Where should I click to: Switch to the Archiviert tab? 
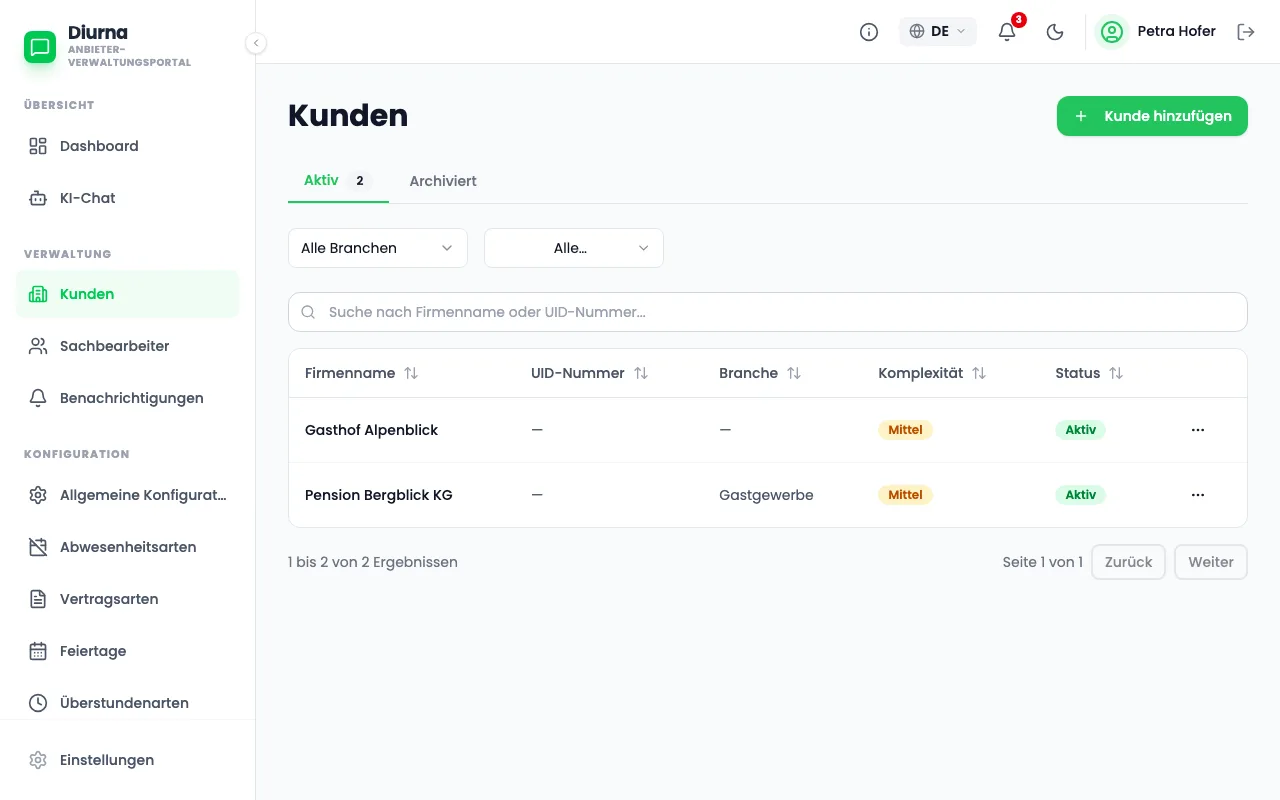(443, 181)
